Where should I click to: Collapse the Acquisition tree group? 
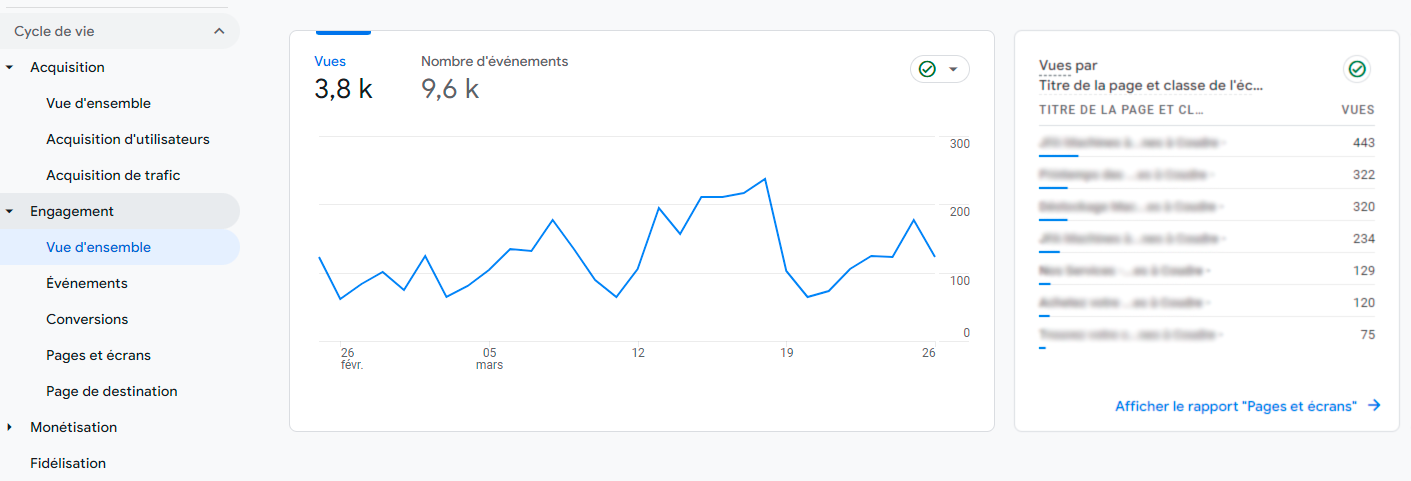[x=10, y=68]
